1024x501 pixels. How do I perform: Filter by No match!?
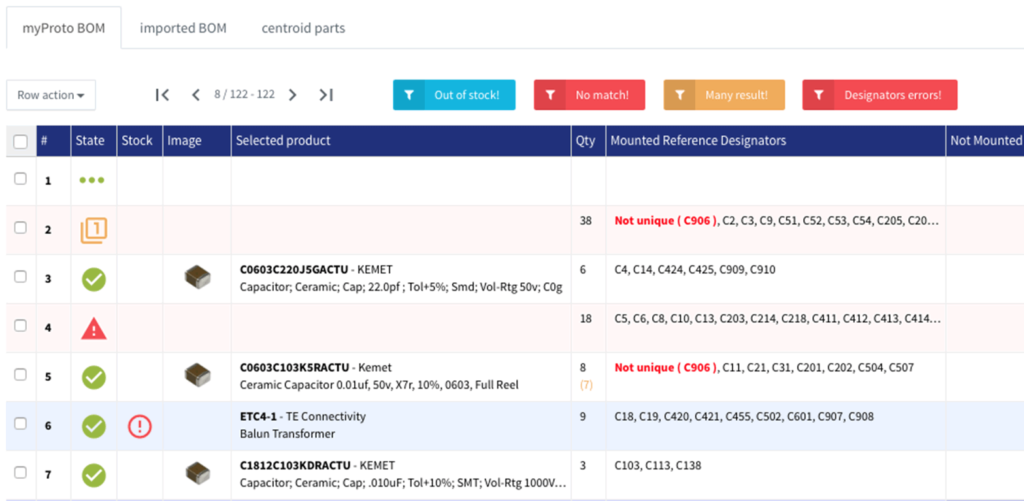pos(589,95)
